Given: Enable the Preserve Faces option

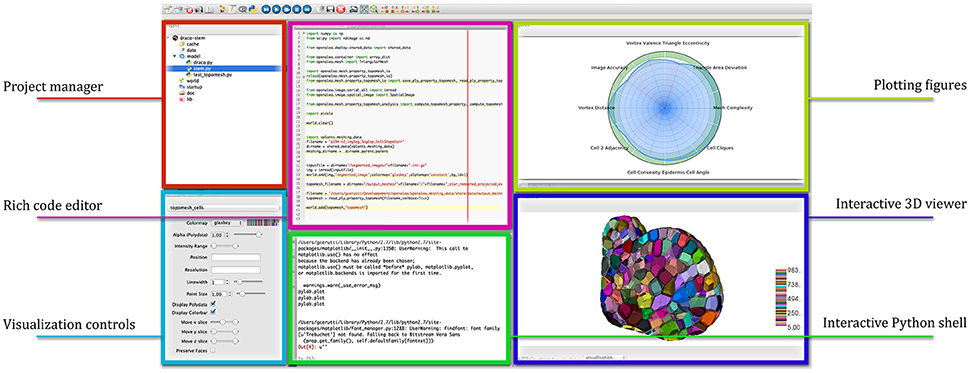Looking at the screenshot, I should pyautogui.click(x=213, y=351).
